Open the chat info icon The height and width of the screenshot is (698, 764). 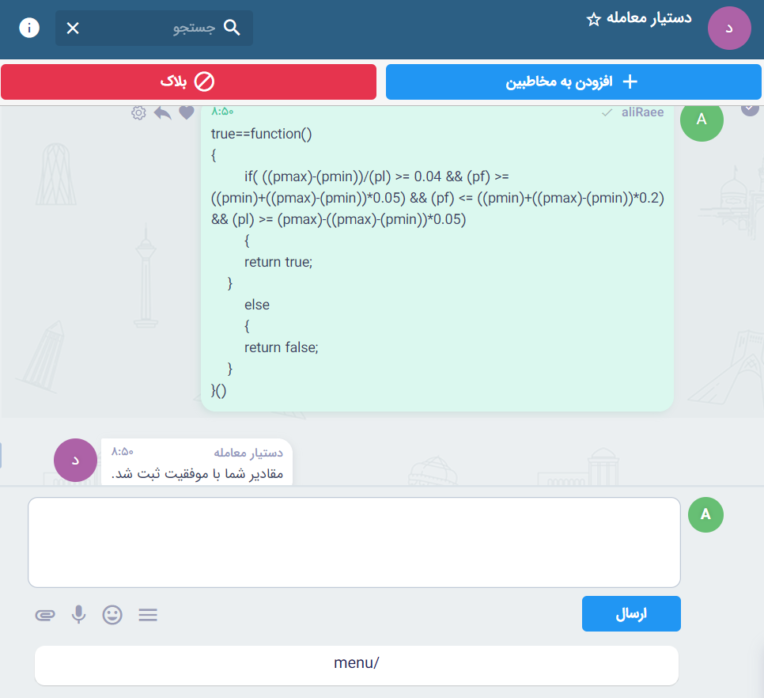29,28
